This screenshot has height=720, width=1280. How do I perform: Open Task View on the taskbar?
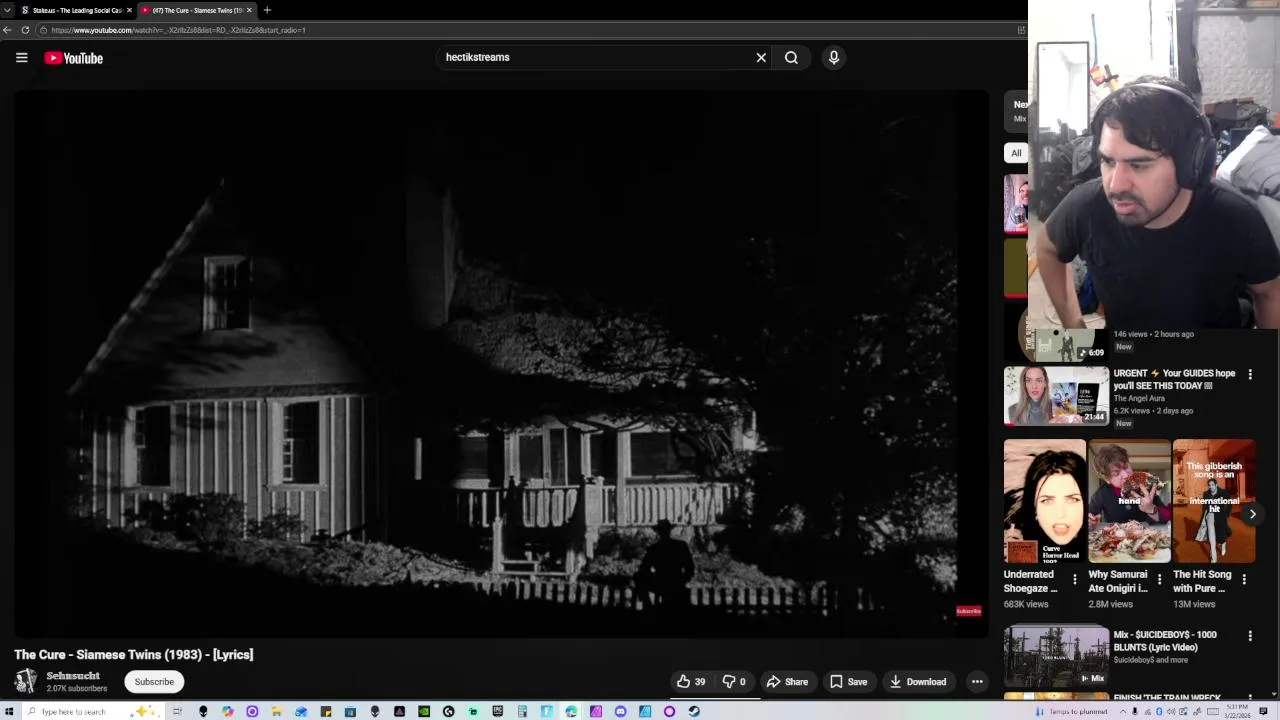pyautogui.click(x=177, y=711)
